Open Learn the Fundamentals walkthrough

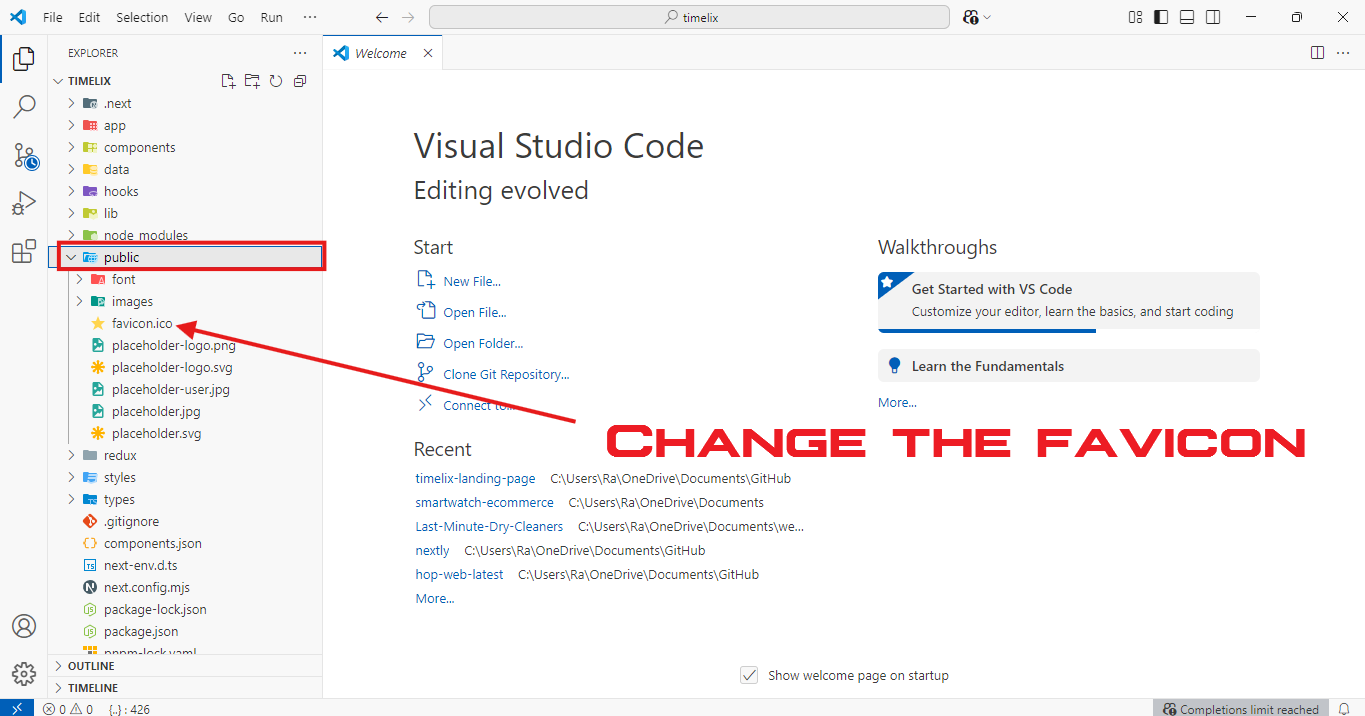[1069, 366]
